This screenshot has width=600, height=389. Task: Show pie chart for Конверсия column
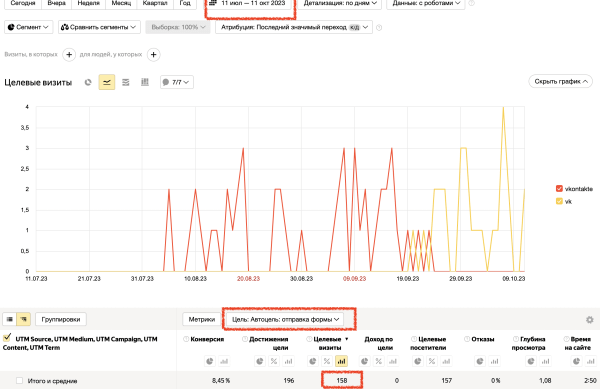210,361
